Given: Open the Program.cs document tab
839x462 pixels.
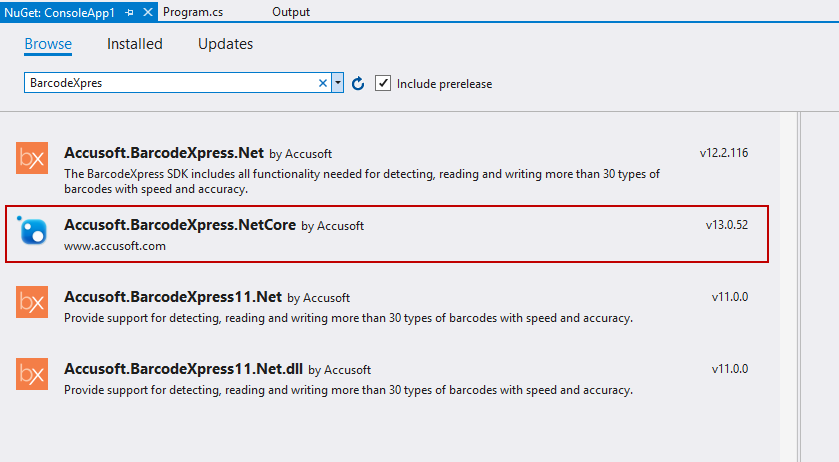Looking at the screenshot, I should tap(192, 12).
